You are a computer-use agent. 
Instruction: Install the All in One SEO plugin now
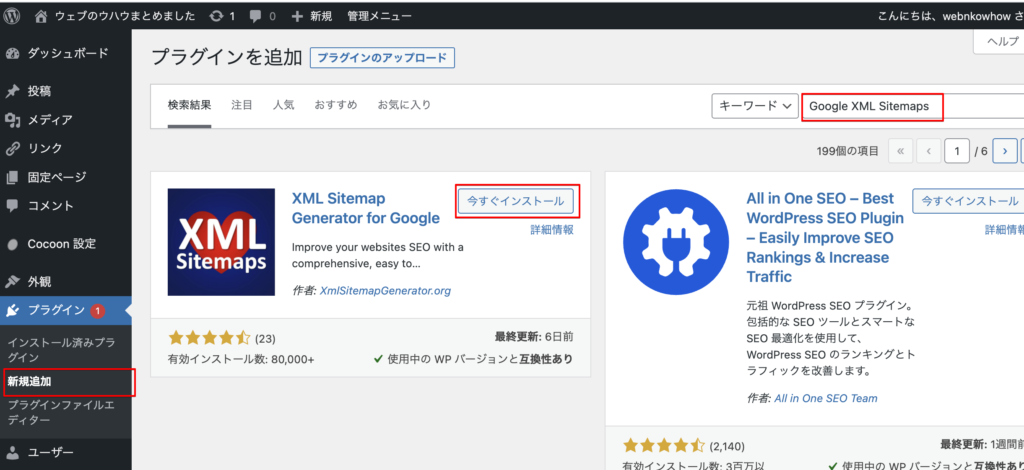tap(970, 201)
